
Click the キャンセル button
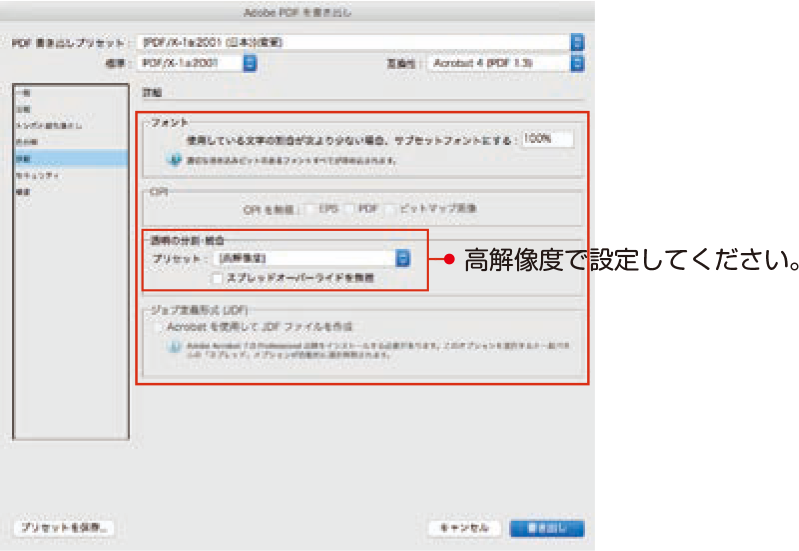pos(464,528)
